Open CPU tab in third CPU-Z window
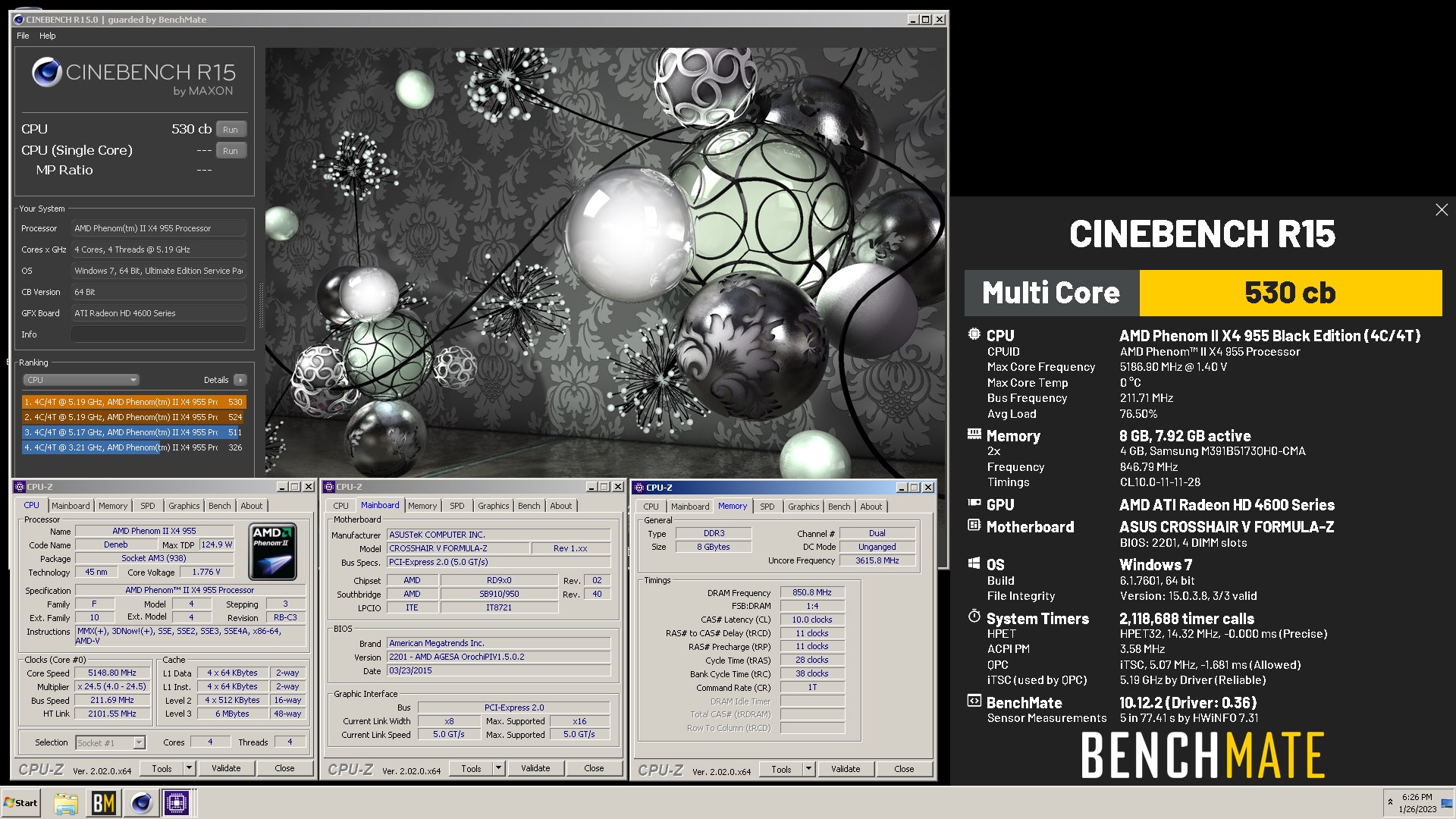Image resolution: width=1456 pixels, height=819 pixels. tap(651, 507)
